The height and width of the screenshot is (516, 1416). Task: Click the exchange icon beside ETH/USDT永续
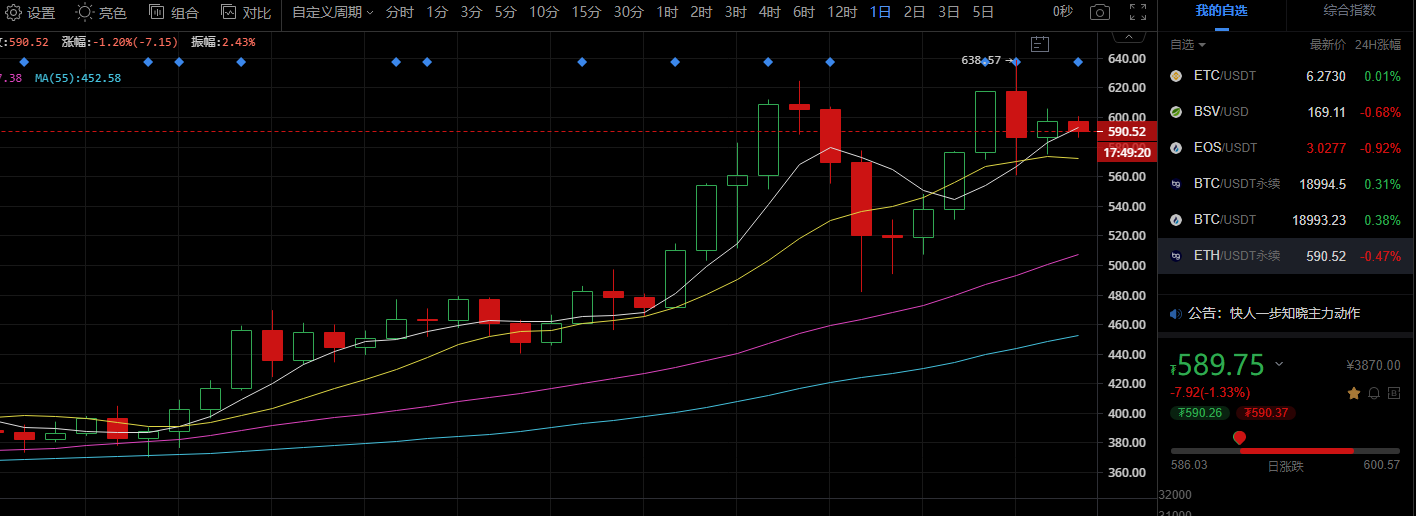tap(1177, 256)
